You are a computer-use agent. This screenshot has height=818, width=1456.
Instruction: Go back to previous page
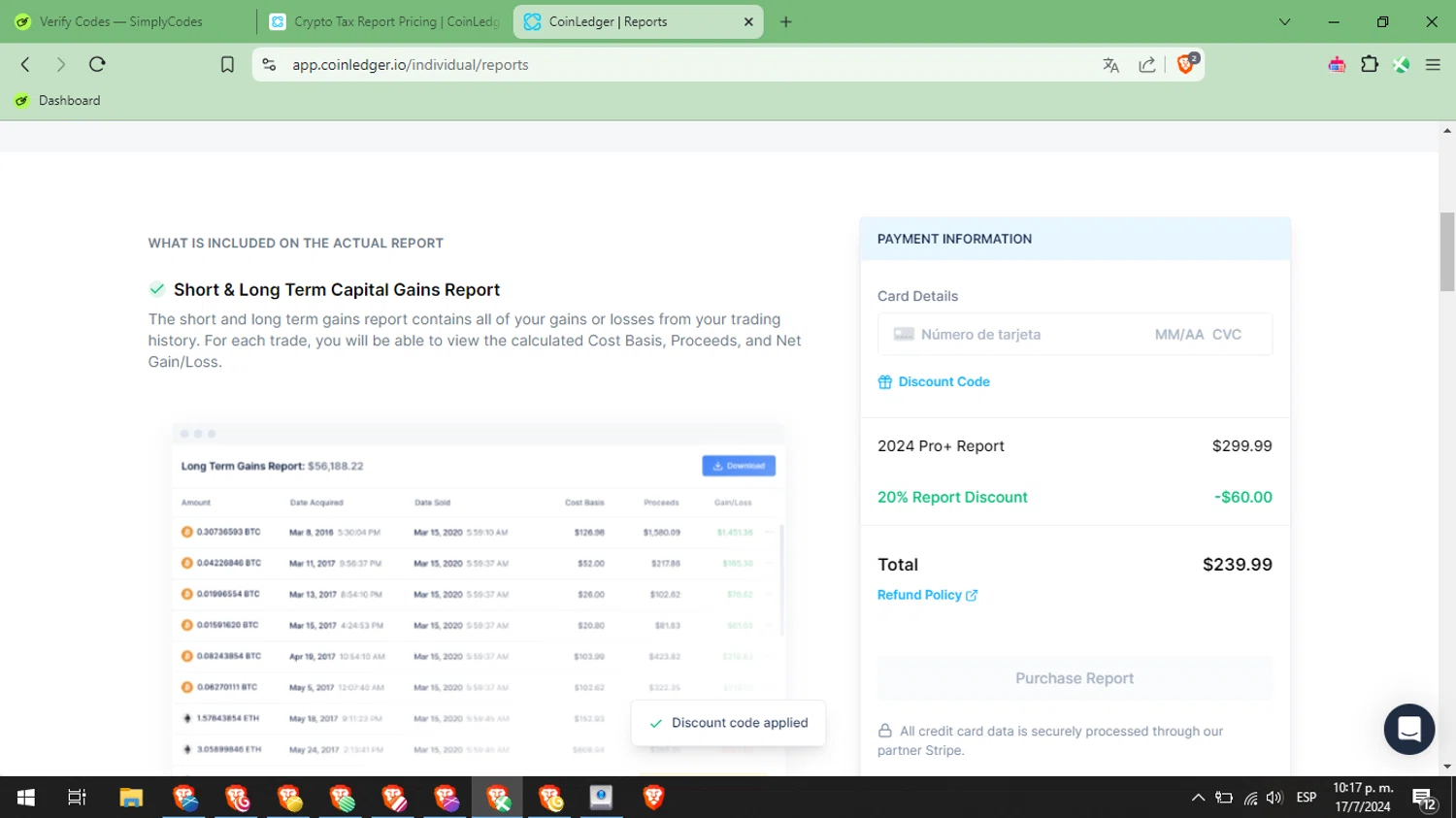(26, 65)
